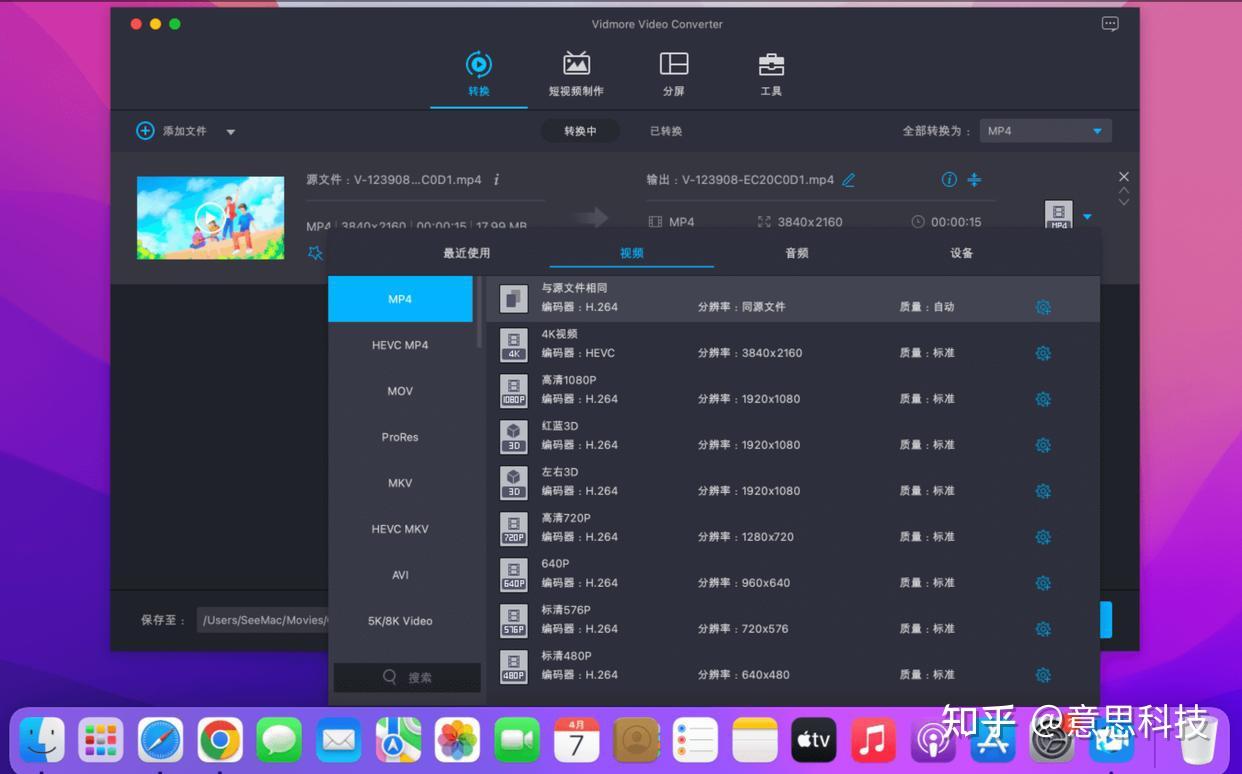Open settings gear for 高清1080P preset
Viewport: 1242px width, 774px height.
(1043, 398)
